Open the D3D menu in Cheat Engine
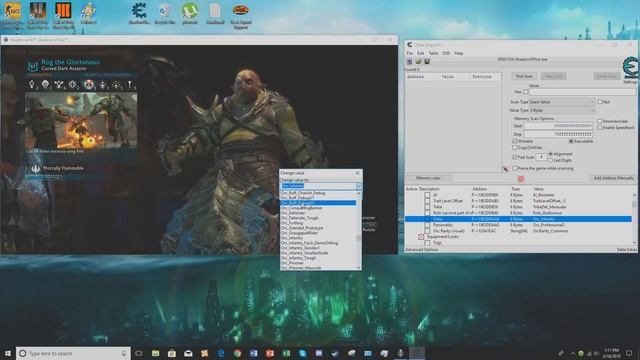 pyautogui.click(x=446, y=53)
